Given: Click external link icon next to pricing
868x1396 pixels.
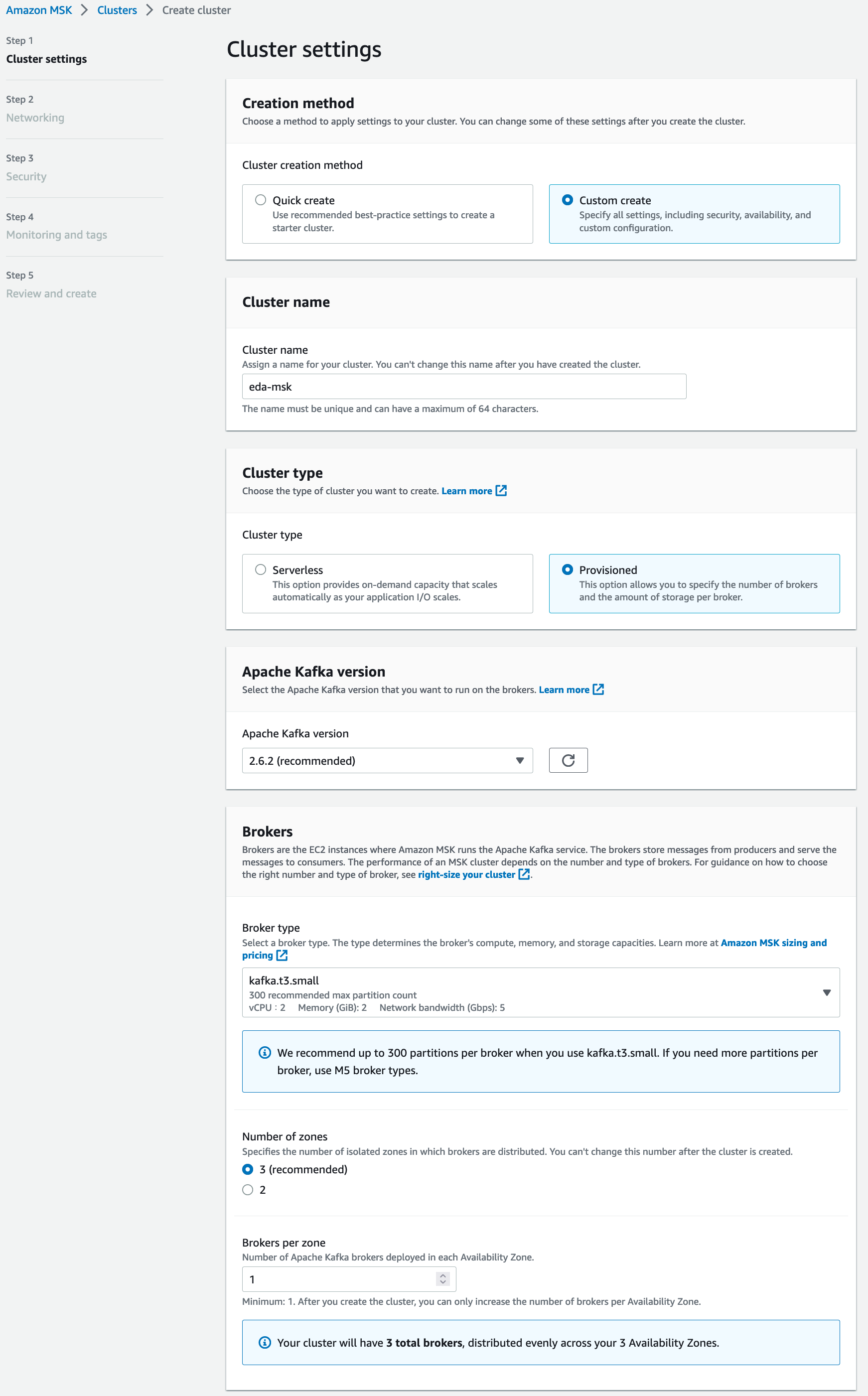Looking at the screenshot, I should click(282, 955).
